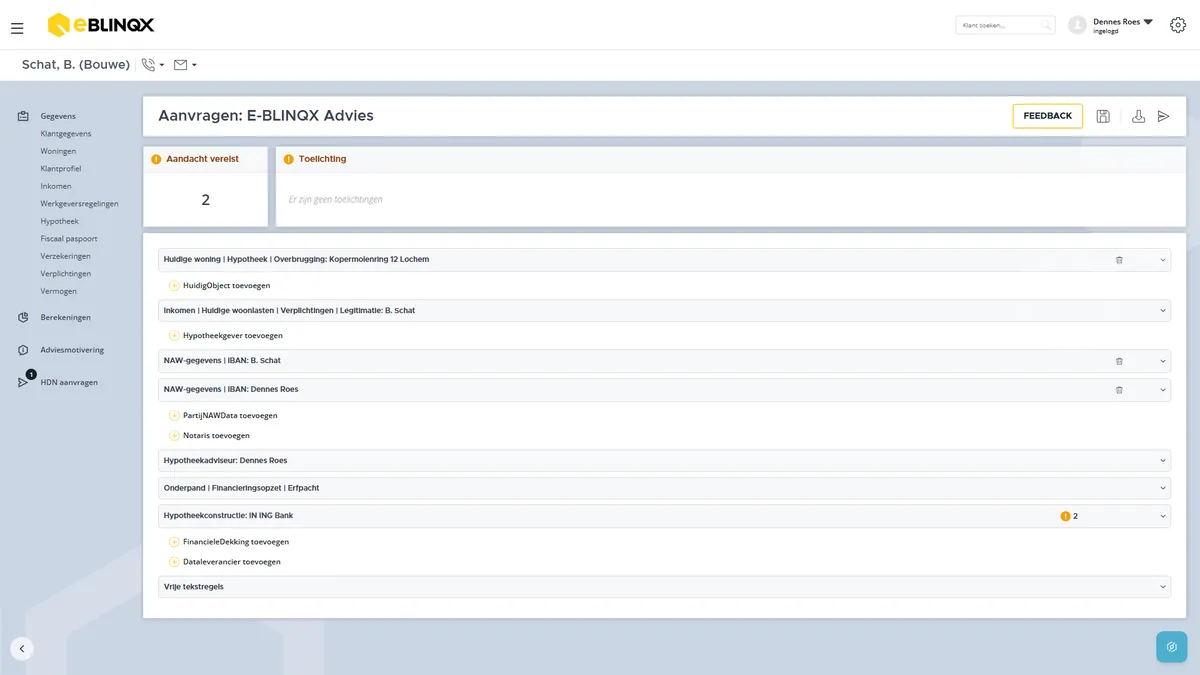
Task: Select HDN aanvragen in the sidebar
Action: (x=69, y=382)
